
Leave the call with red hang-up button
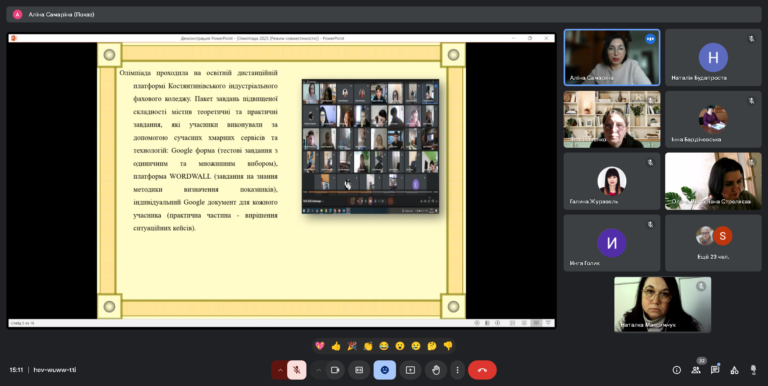pos(482,370)
